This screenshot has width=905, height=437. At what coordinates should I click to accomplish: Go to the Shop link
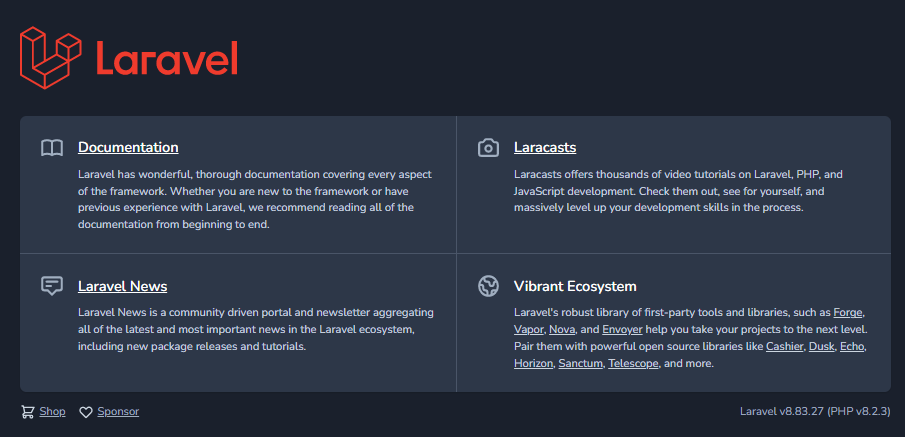point(53,412)
